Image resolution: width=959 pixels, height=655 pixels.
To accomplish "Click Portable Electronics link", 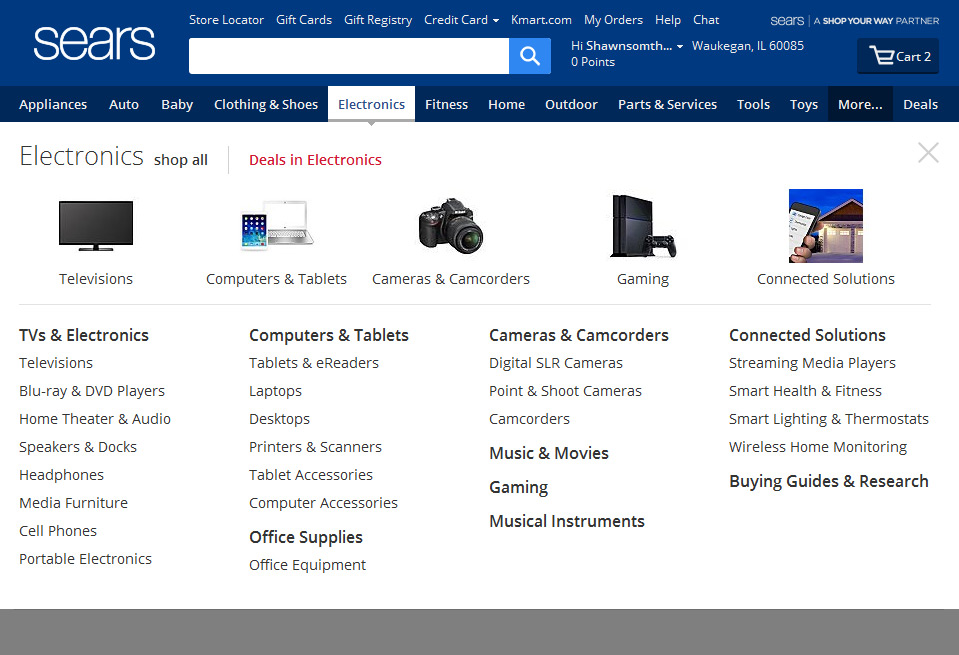I will click(85, 559).
